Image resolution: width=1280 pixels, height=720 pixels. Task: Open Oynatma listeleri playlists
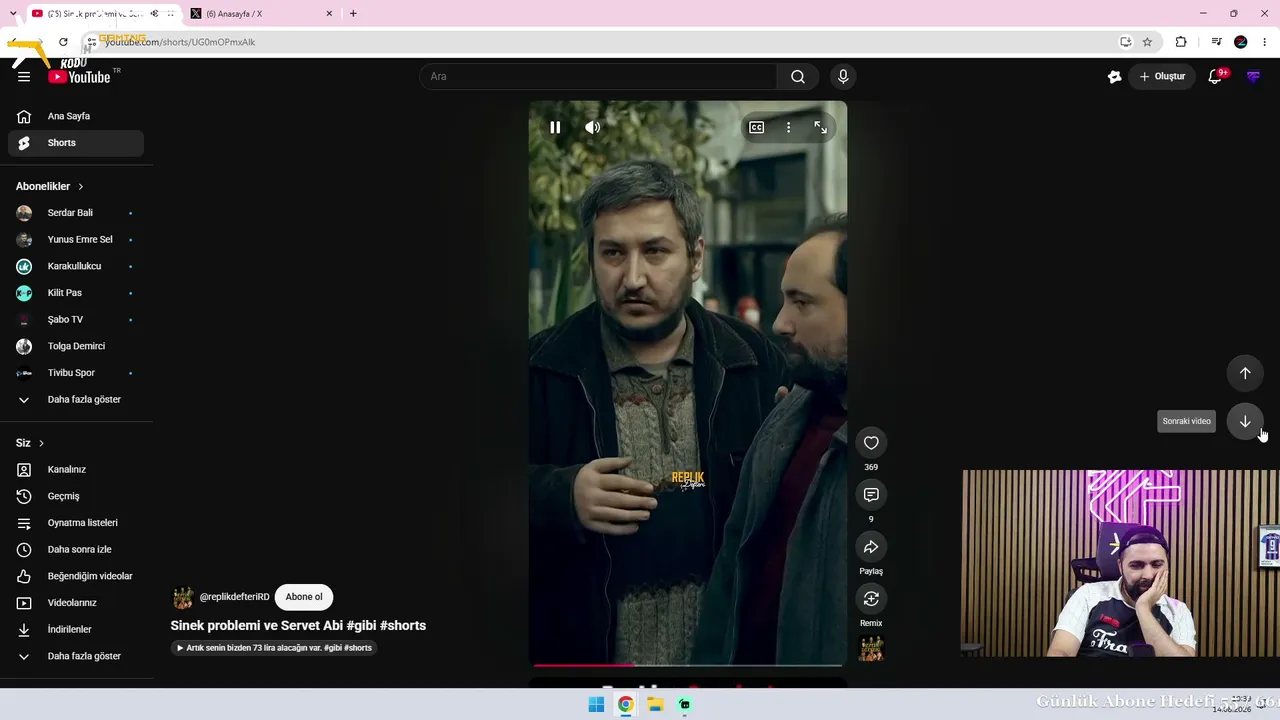[x=76, y=523]
